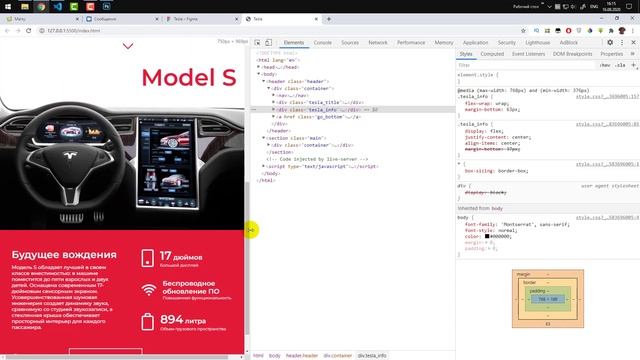Click the phone display icon beside 17 дюймов
This screenshot has width=640, height=360.
(147, 258)
